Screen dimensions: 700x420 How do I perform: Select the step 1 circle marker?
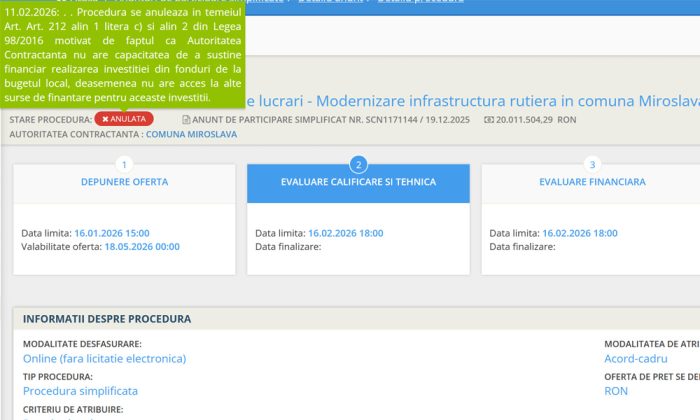coord(124,164)
